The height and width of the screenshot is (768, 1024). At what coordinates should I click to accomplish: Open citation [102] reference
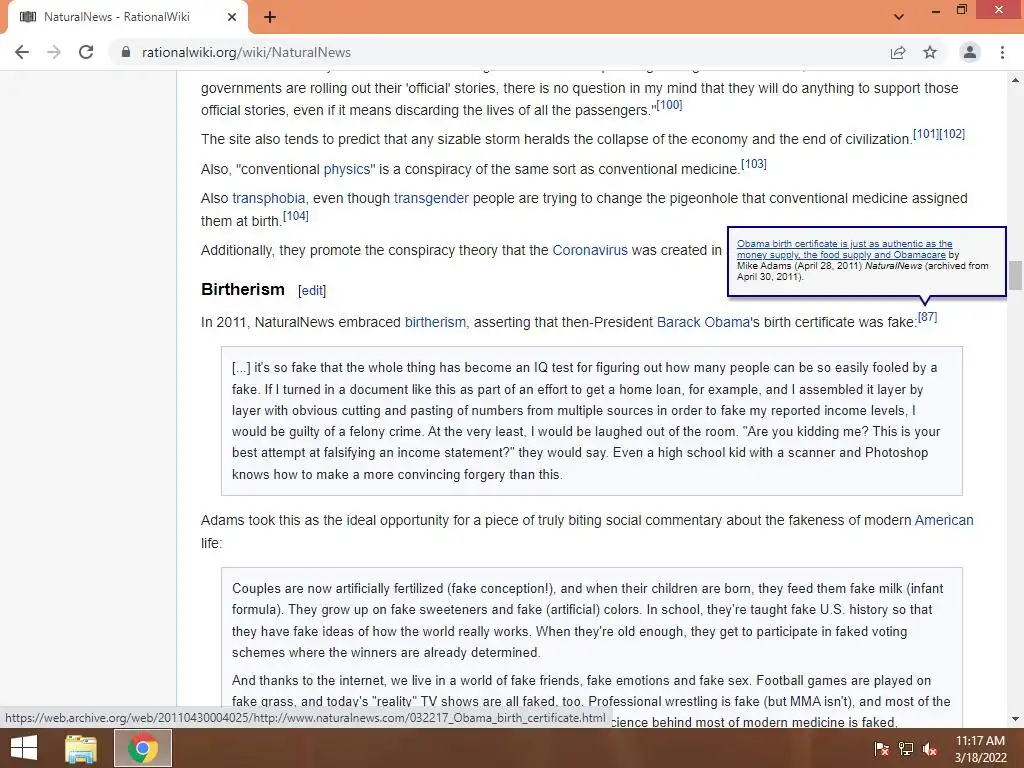(952, 134)
